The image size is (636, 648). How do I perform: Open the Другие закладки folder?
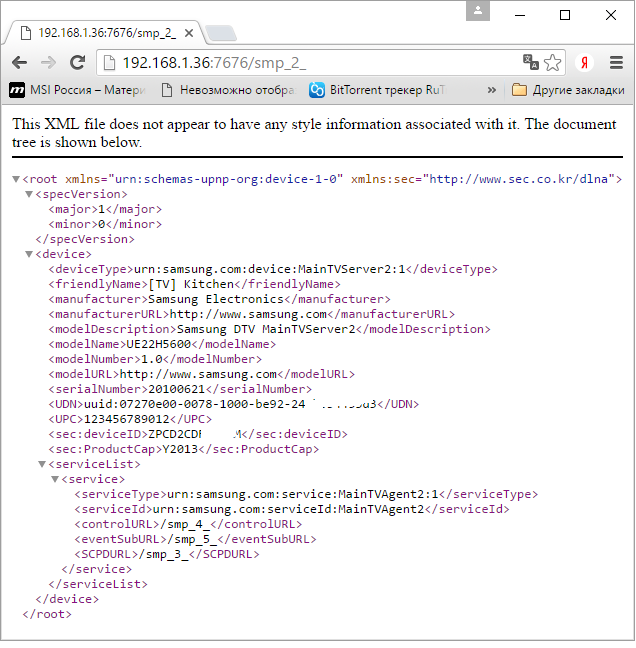click(x=568, y=90)
